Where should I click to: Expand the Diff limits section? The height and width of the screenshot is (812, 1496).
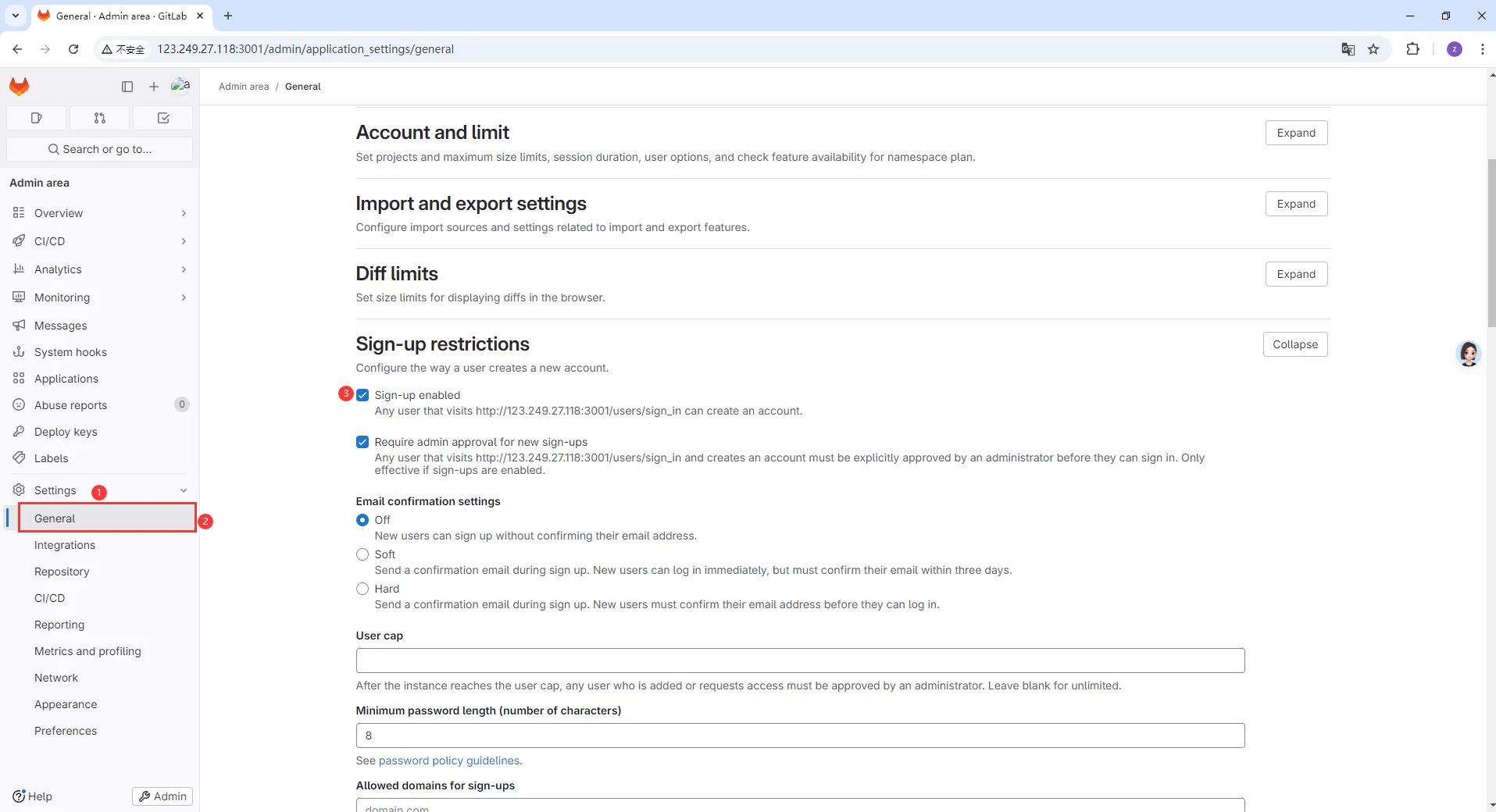click(1296, 274)
